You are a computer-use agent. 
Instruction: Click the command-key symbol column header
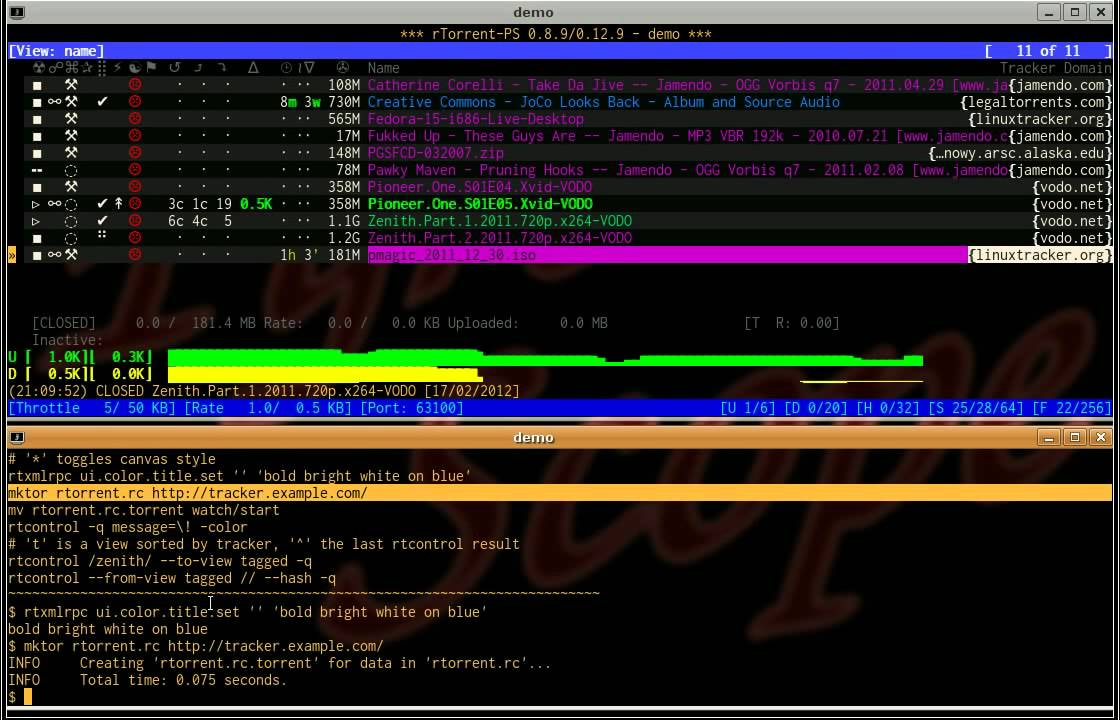pyautogui.click(x=71, y=68)
